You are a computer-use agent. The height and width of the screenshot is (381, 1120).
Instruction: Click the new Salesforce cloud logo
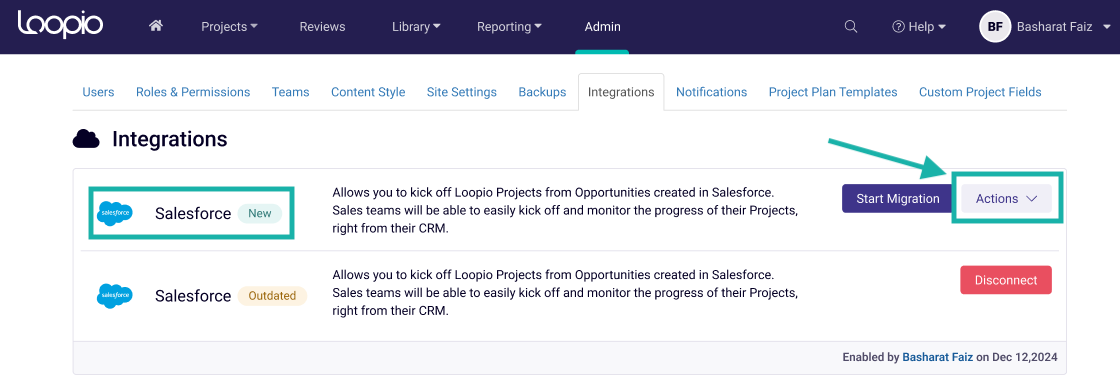(x=114, y=213)
